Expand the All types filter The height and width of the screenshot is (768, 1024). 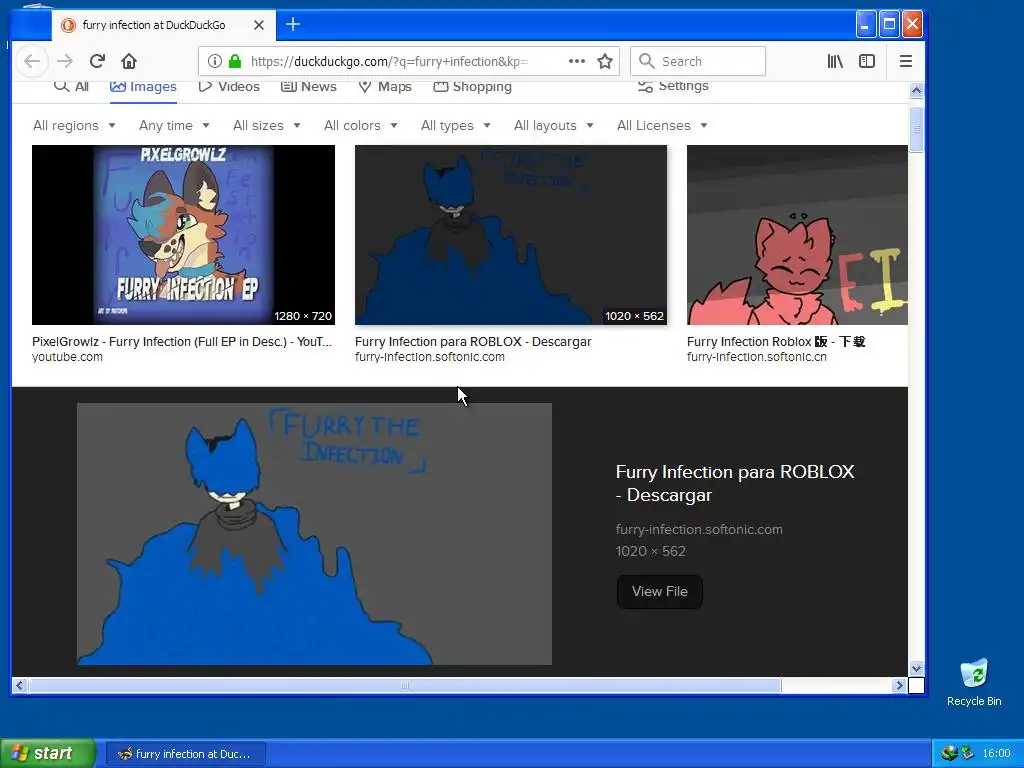(x=455, y=125)
